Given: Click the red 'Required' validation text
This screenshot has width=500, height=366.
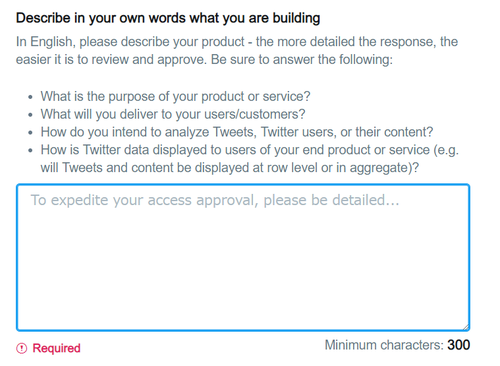Looking at the screenshot, I should click(x=56, y=348).
